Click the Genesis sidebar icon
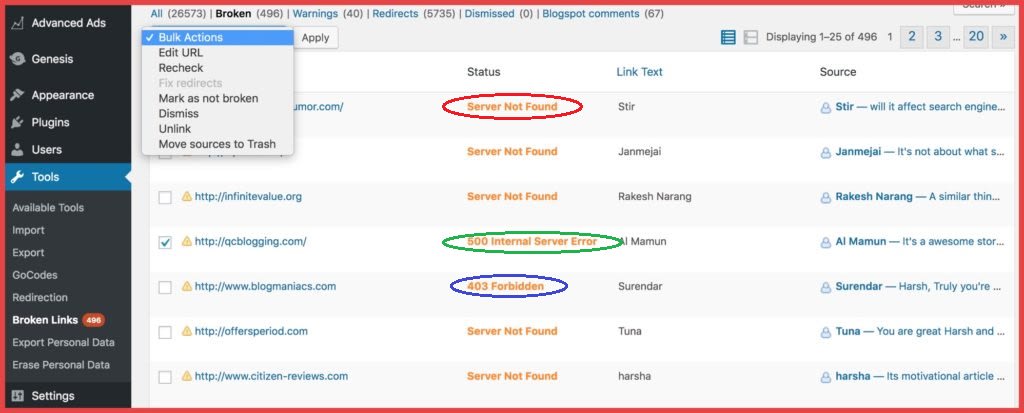 (x=18, y=59)
